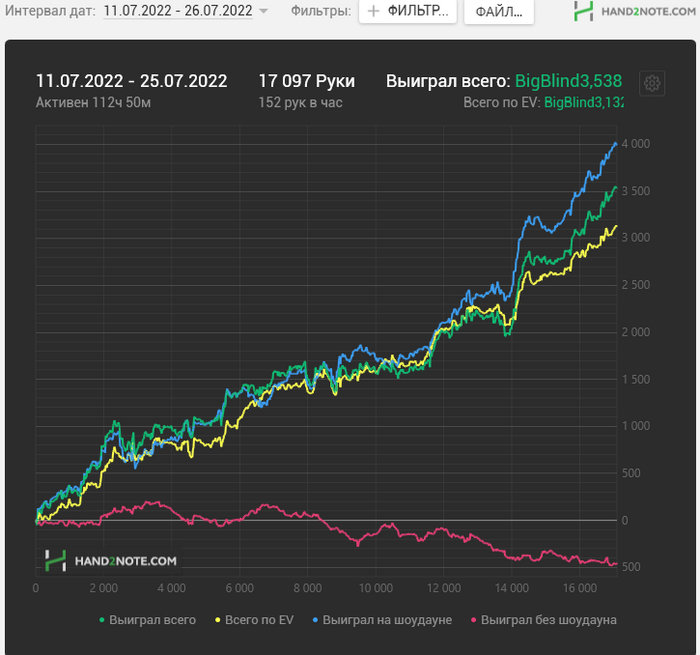Image resolution: width=700 pixels, height=655 pixels.
Task: Click the Всего по EV BigBlind value
Action: point(584,103)
